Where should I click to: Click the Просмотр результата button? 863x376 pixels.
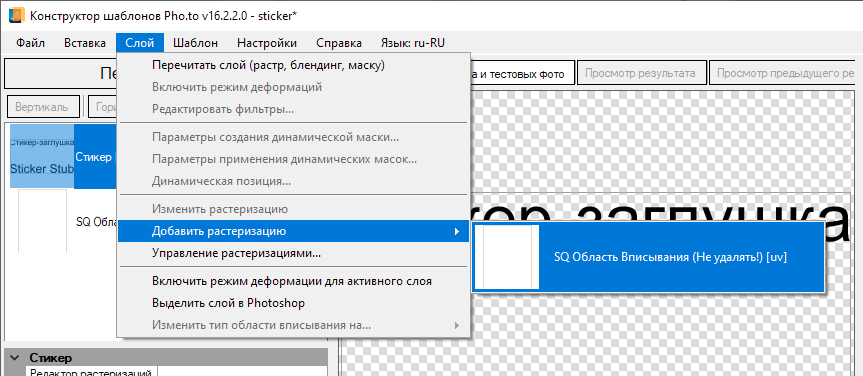641,73
